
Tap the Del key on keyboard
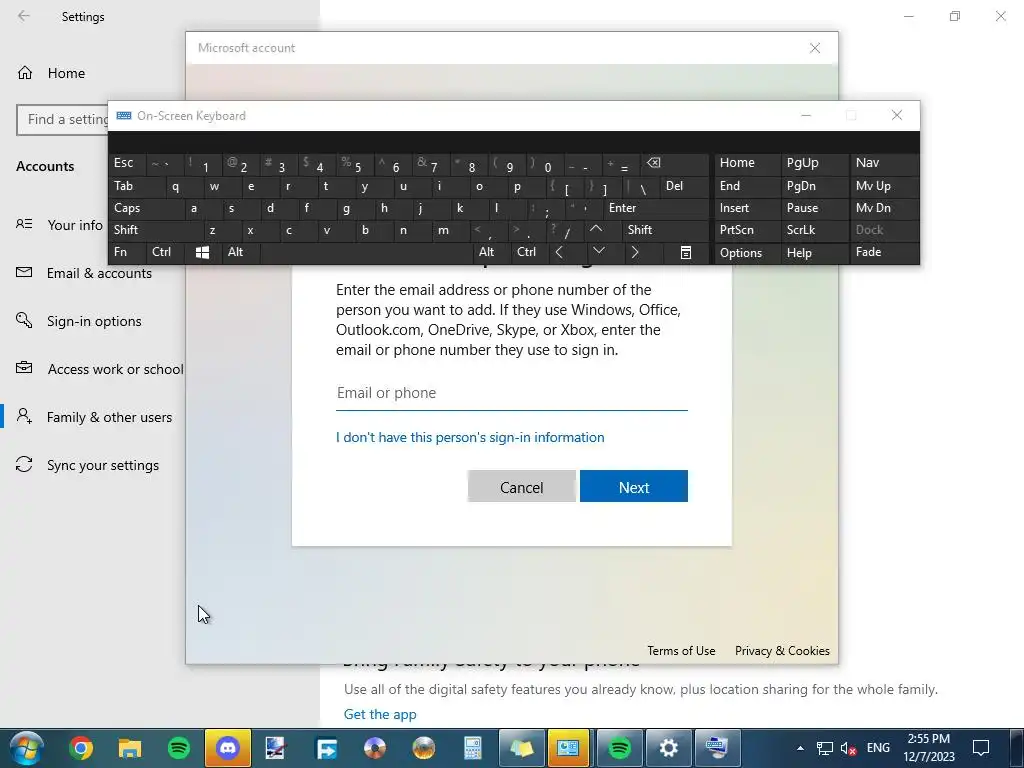pyautogui.click(x=684, y=186)
